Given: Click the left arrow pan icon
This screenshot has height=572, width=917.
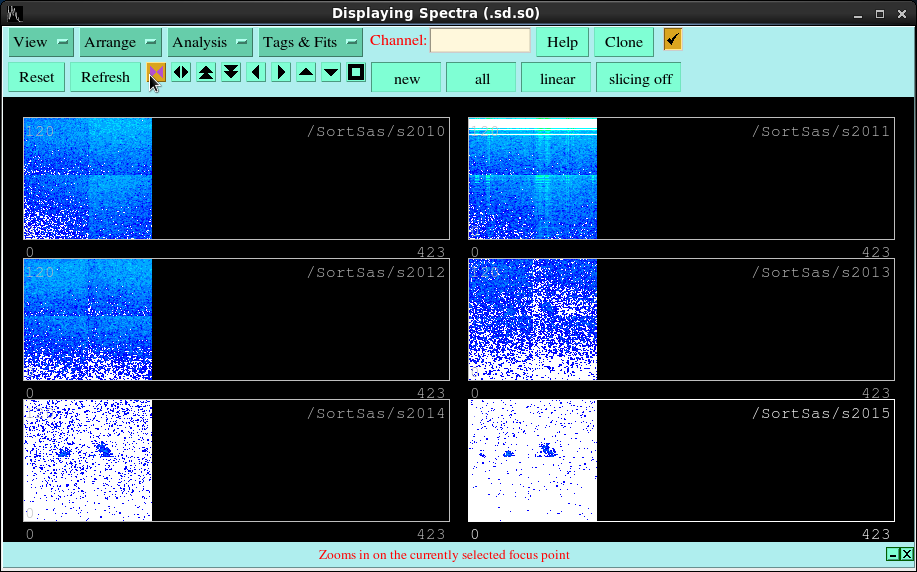Looking at the screenshot, I should click(x=256, y=73).
